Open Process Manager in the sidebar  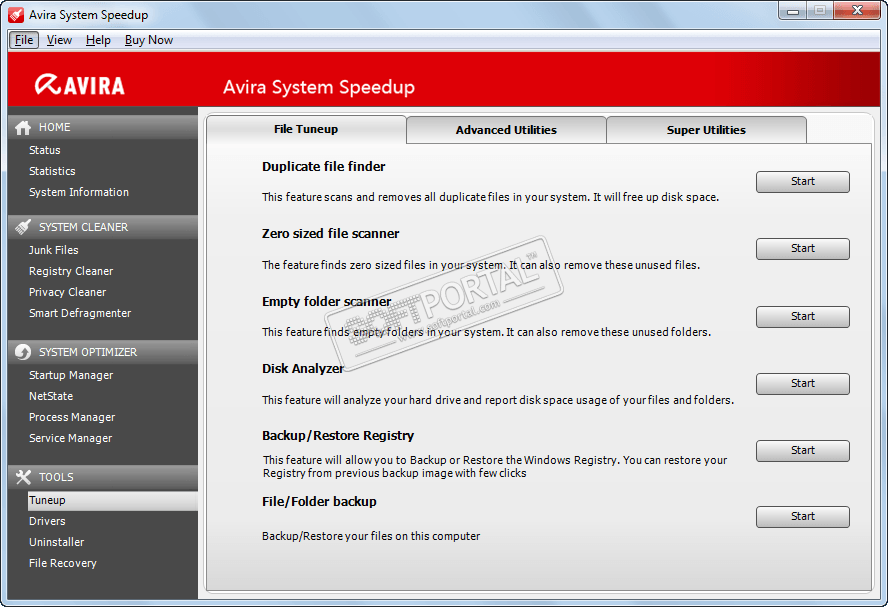coord(72,417)
